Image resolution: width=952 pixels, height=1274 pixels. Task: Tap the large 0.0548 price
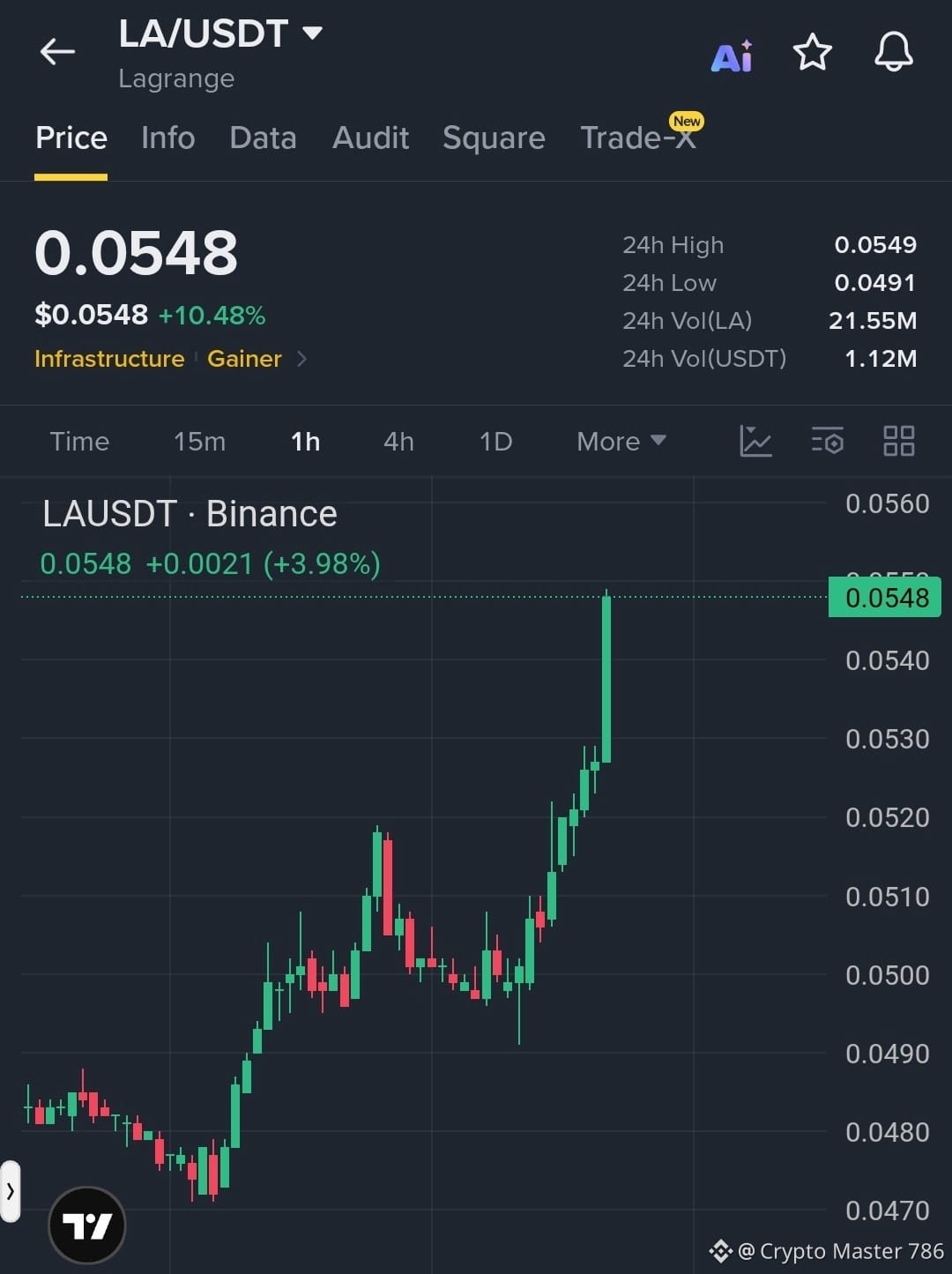coord(136,253)
